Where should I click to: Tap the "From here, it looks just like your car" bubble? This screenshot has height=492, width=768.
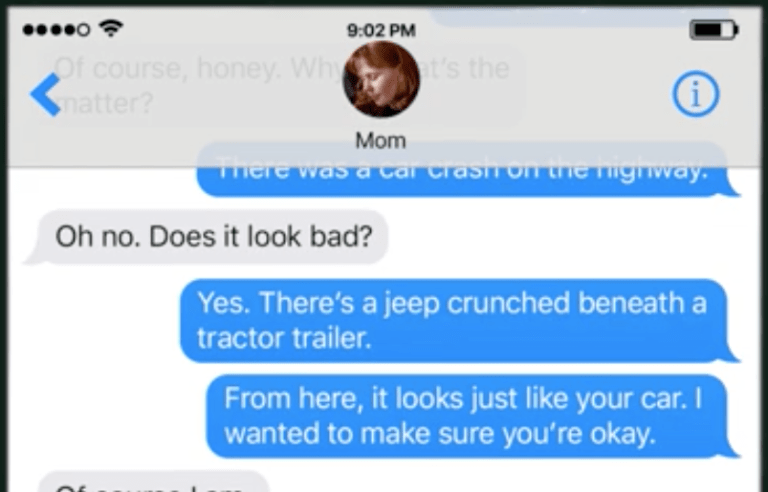[x=473, y=416]
